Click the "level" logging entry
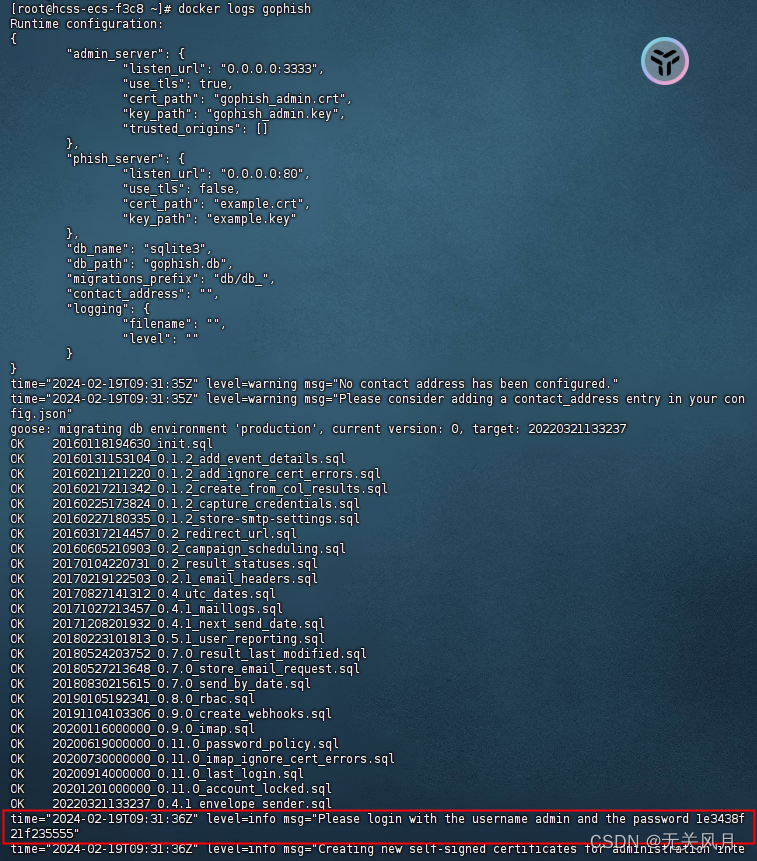The width and height of the screenshot is (757, 861). [160, 339]
